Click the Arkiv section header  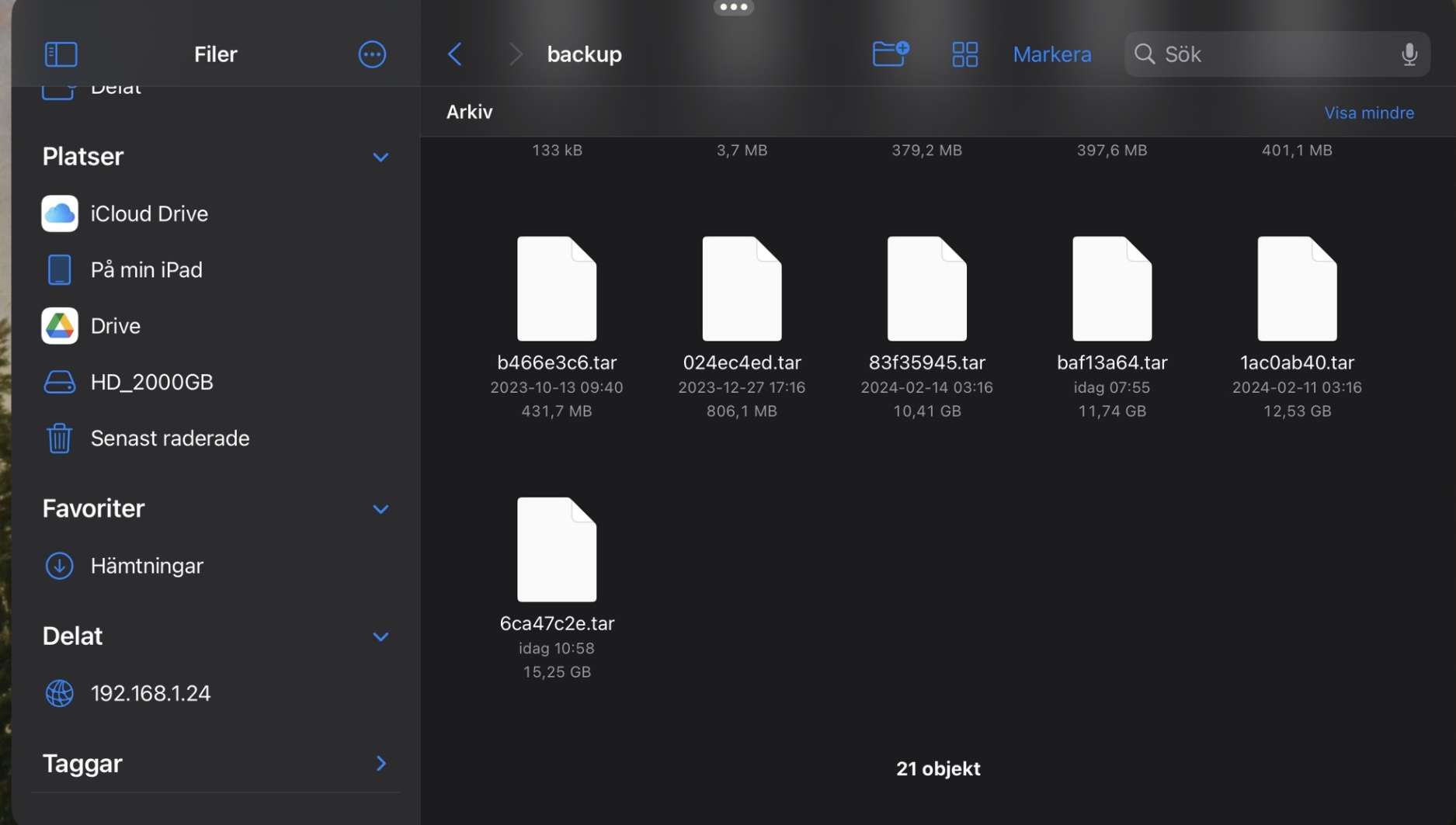469,113
